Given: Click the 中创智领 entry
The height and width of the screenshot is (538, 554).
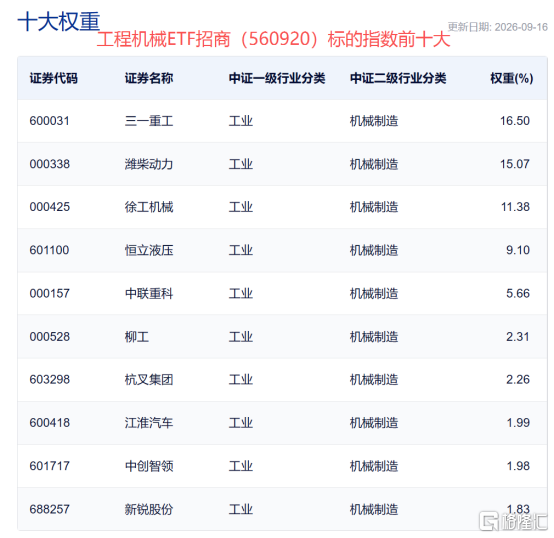Looking at the screenshot, I should click(x=149, y=466).
